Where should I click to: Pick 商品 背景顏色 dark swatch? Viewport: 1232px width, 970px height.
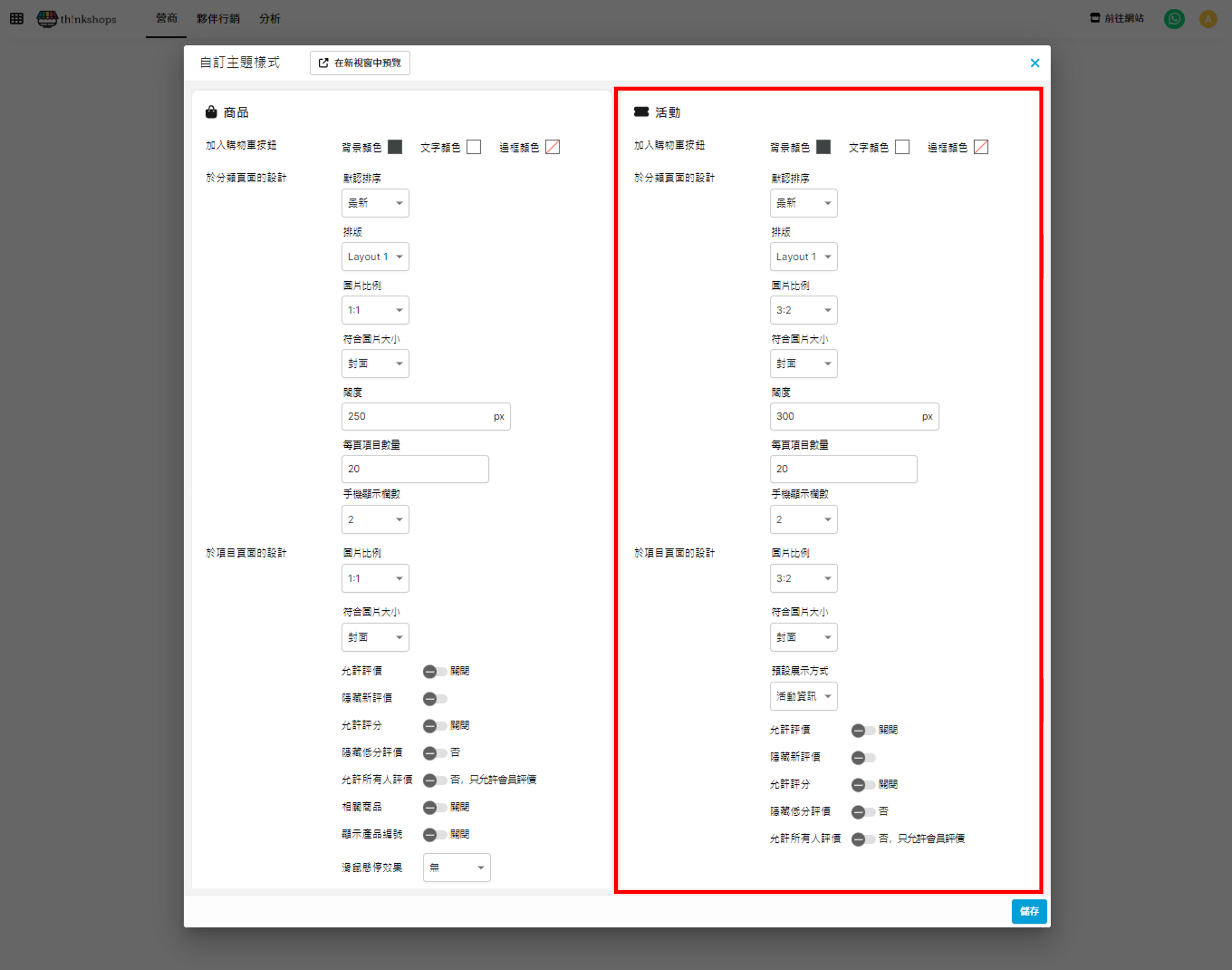tap(395, 147)
